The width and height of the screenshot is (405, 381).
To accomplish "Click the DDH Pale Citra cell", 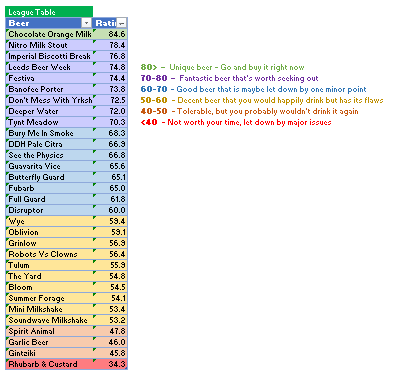I will pyautogui.click(x=50, y=144).
